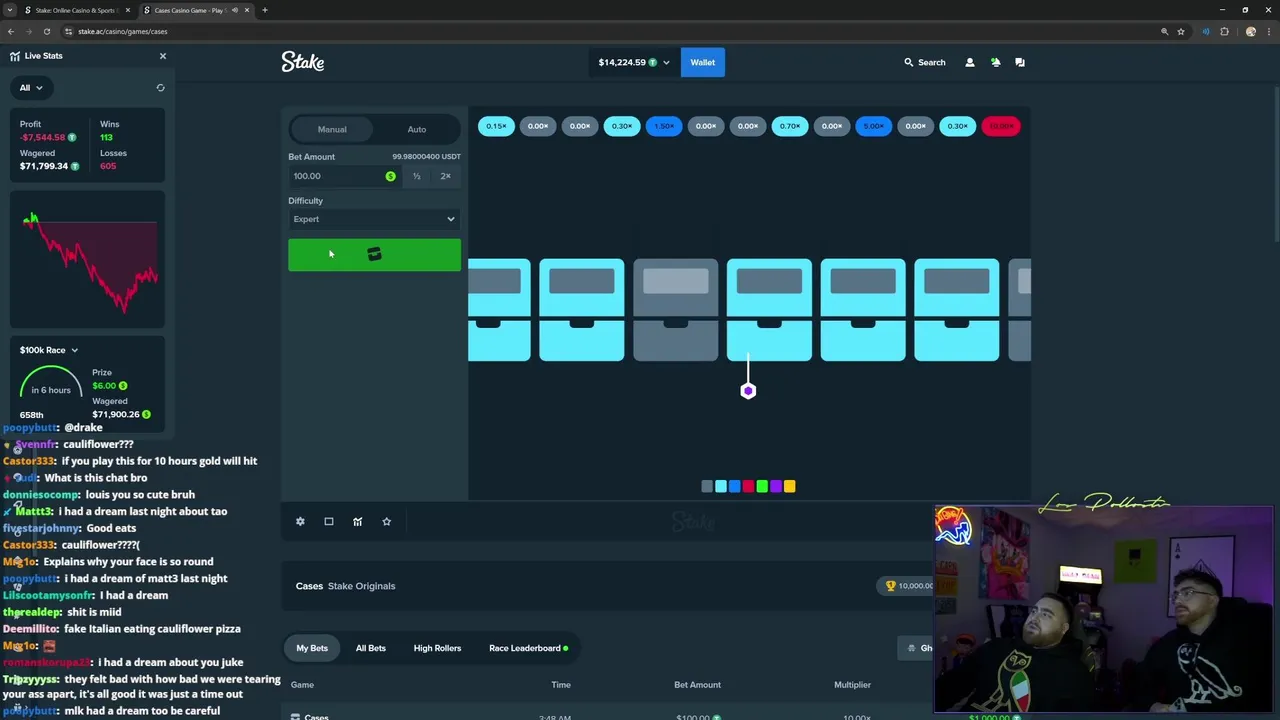Expand the $100k Race dropdown
The image size is (1280, 720).
click(49, 350)
